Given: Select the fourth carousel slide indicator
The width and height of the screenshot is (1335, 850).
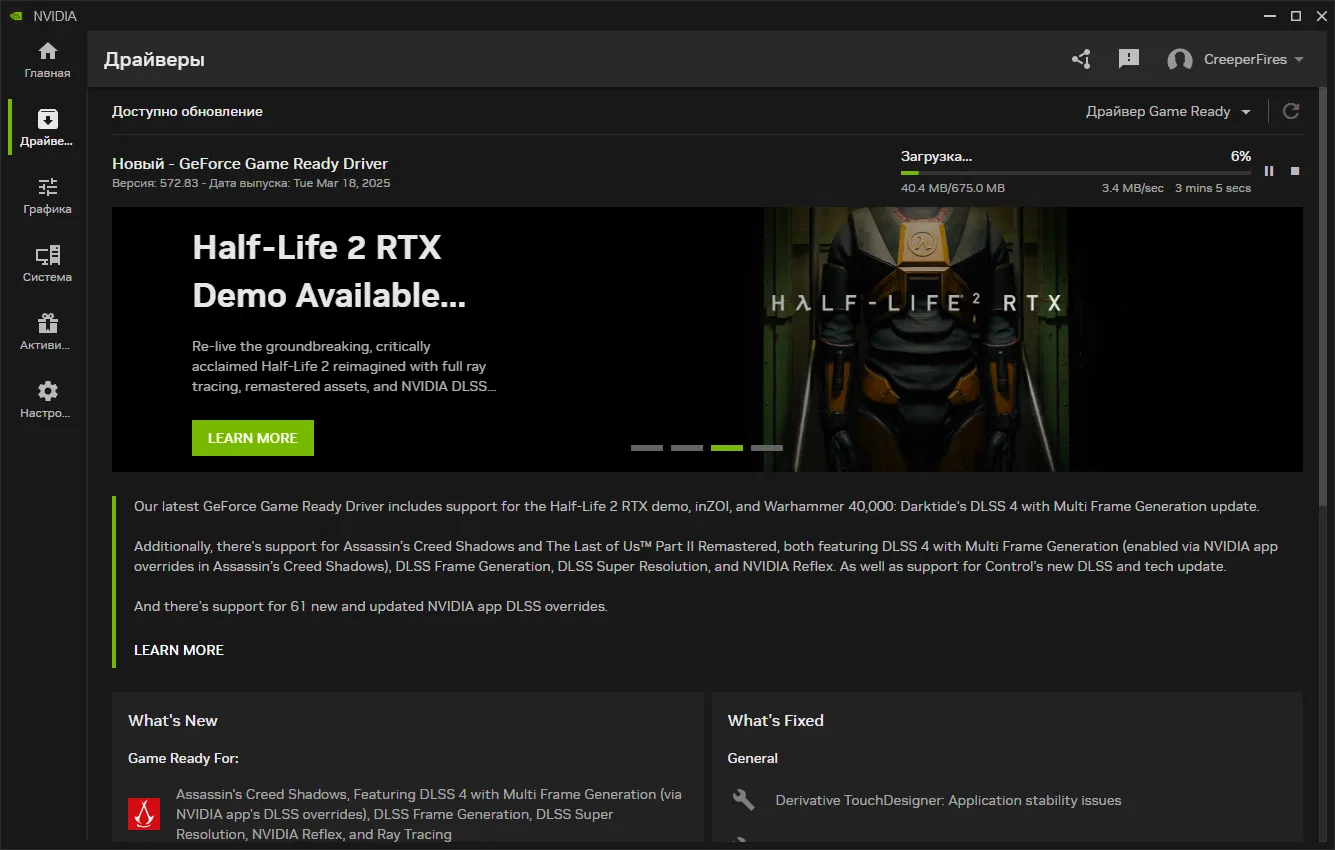Looking at the screenshot, I should pyautogui.click(x=767, y=448).
